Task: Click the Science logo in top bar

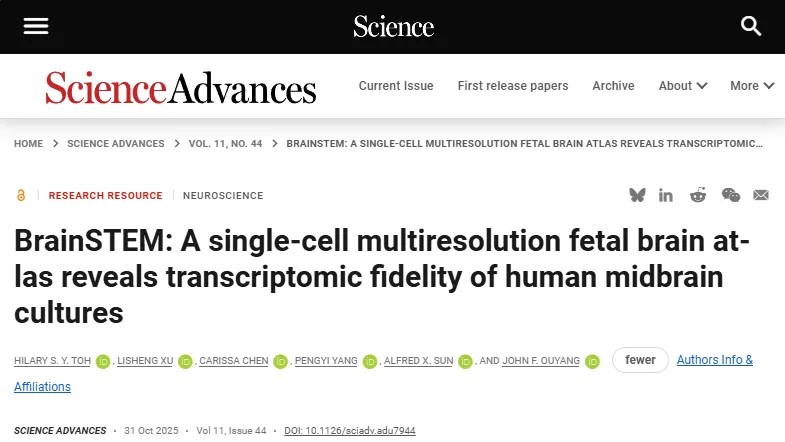Action: [x=393, y=27]
